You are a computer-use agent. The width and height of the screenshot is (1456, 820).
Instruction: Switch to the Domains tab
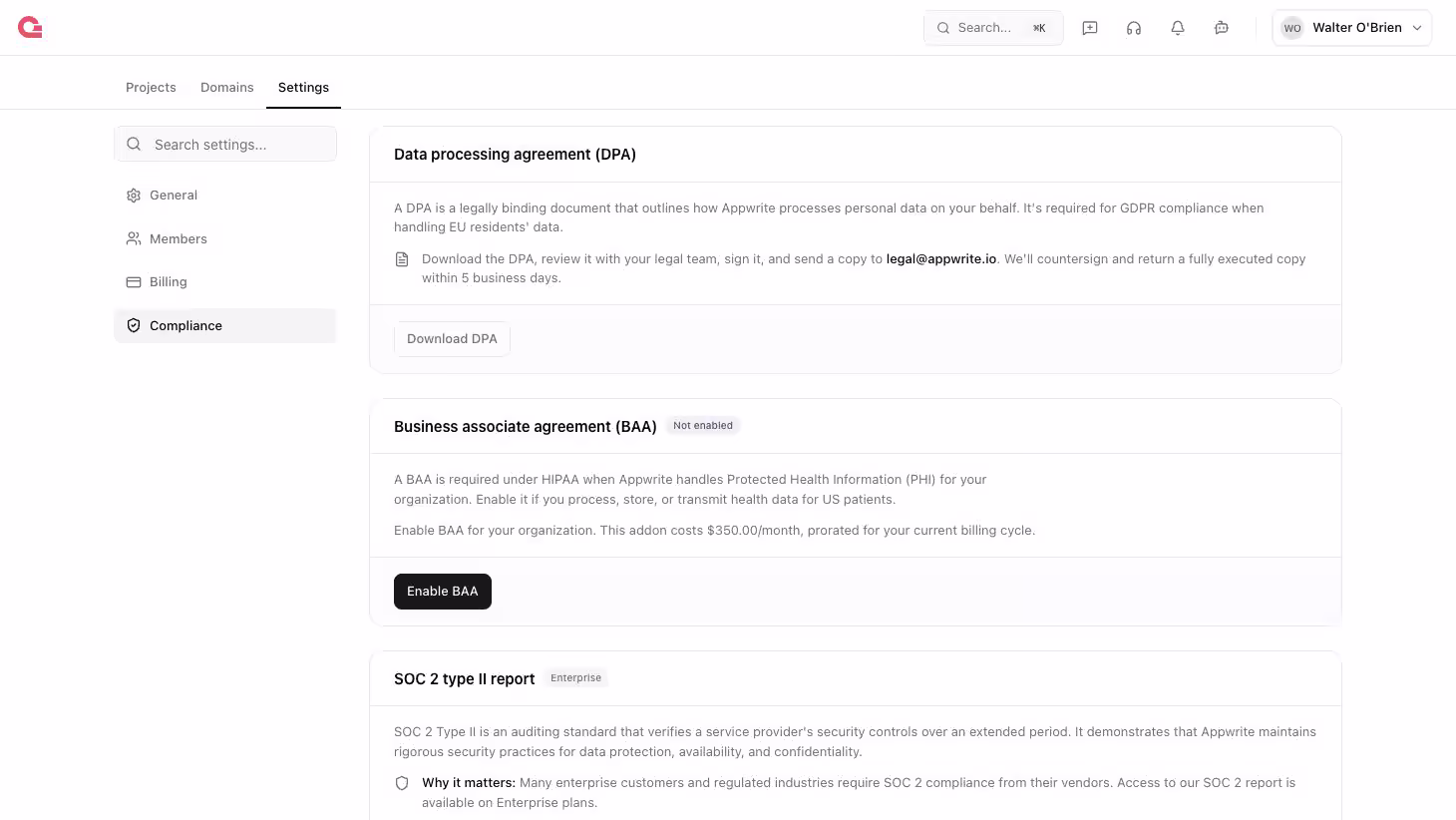pyautogui.click(x=227, y=88)
